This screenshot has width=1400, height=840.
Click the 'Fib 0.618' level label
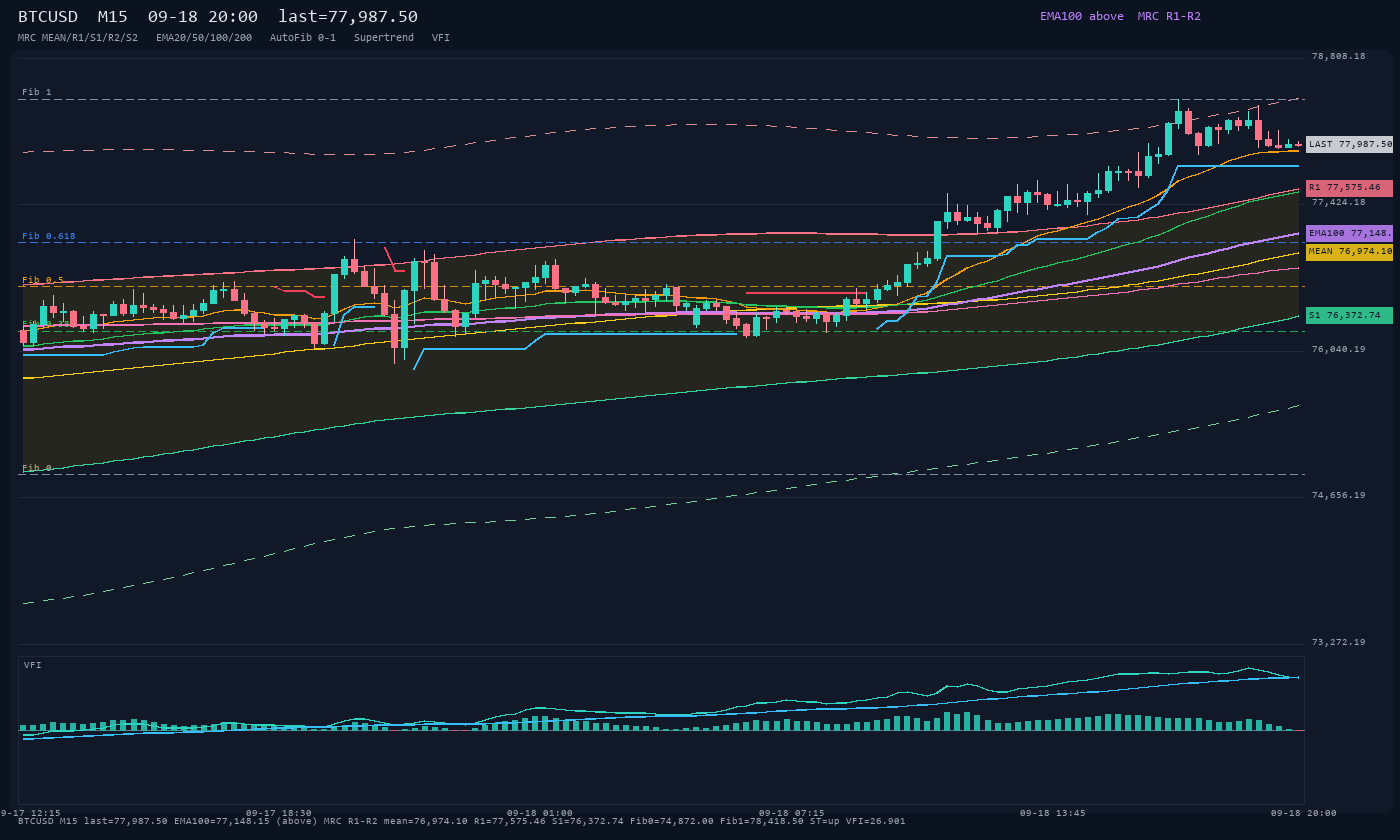click(49, 236)
